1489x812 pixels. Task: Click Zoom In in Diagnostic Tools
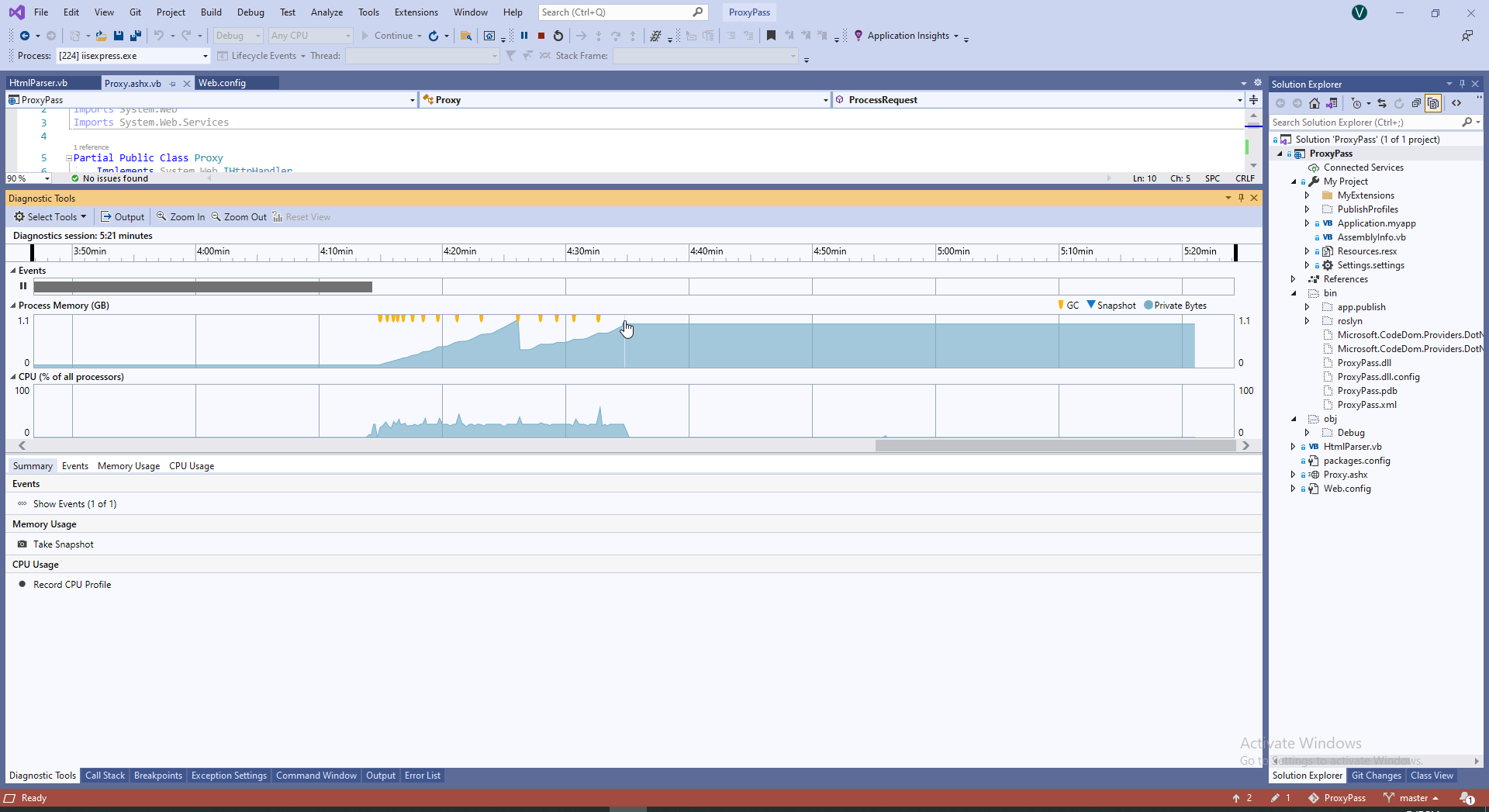[181, 217]
